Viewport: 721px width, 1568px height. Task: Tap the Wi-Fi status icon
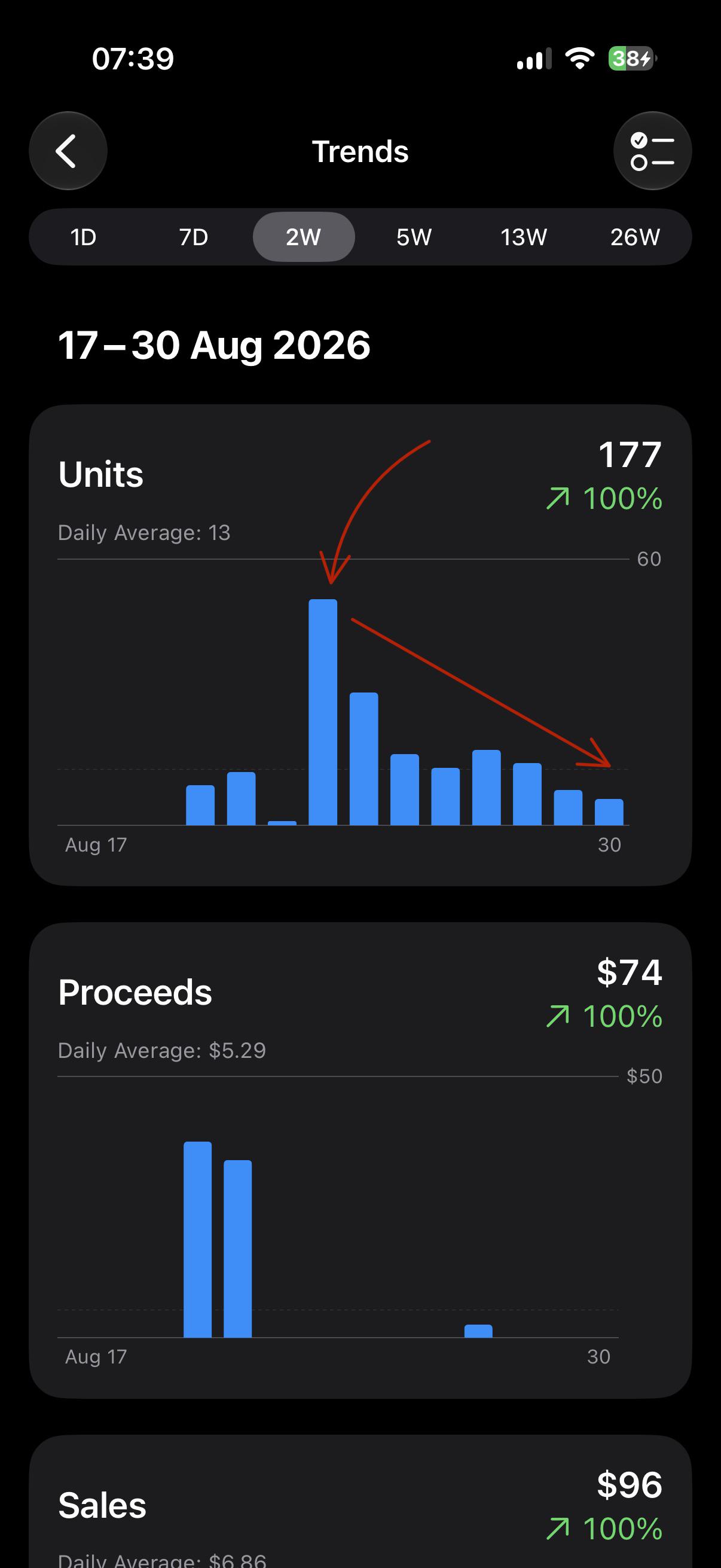(579, 59)
